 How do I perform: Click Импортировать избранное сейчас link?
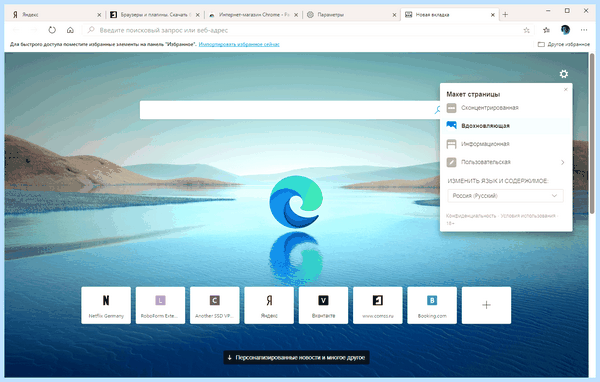click(x=239, y=44)
